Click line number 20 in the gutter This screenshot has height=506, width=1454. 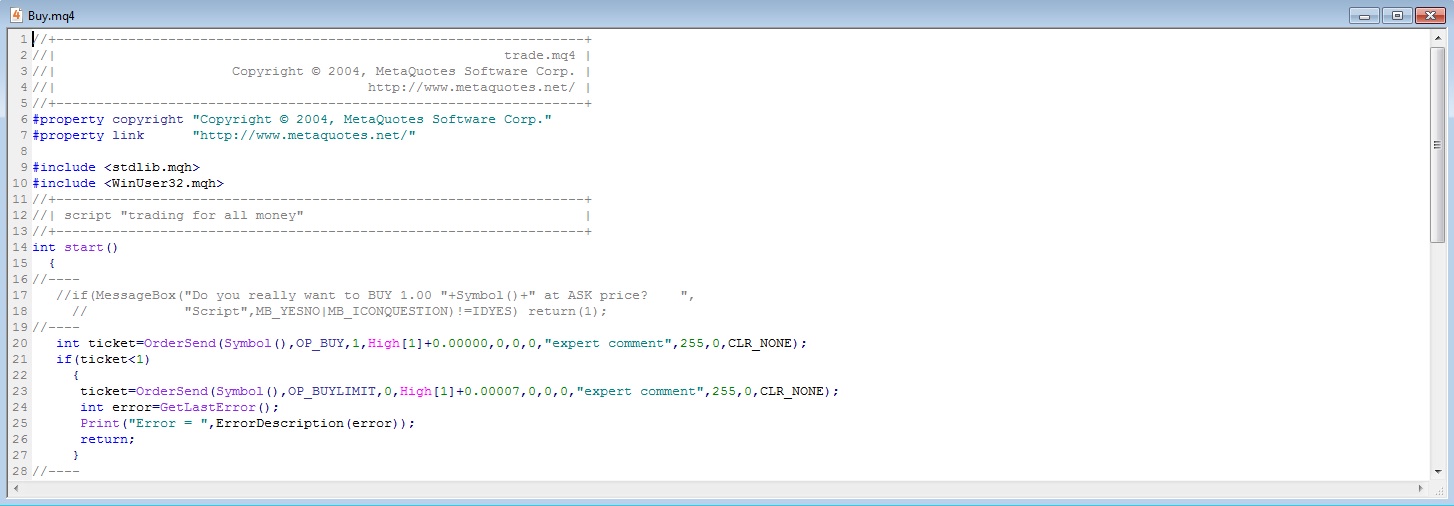pyautogui.click(x=20, y=343)
